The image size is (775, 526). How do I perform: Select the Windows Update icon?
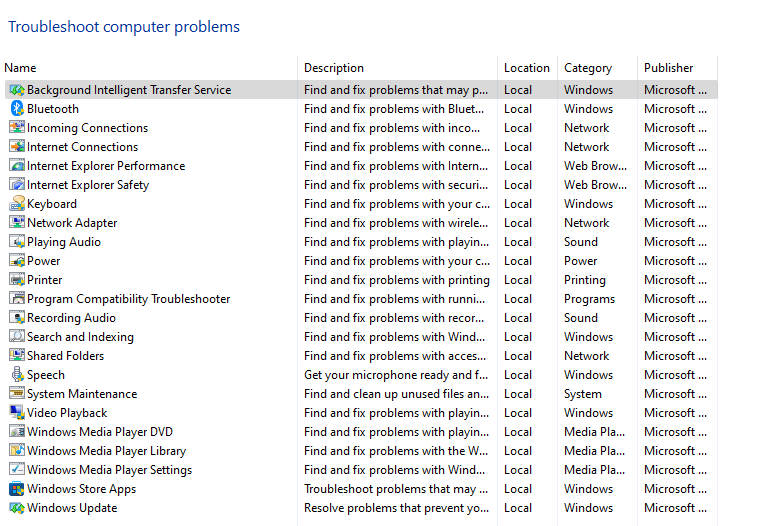(x=17, y=508)
